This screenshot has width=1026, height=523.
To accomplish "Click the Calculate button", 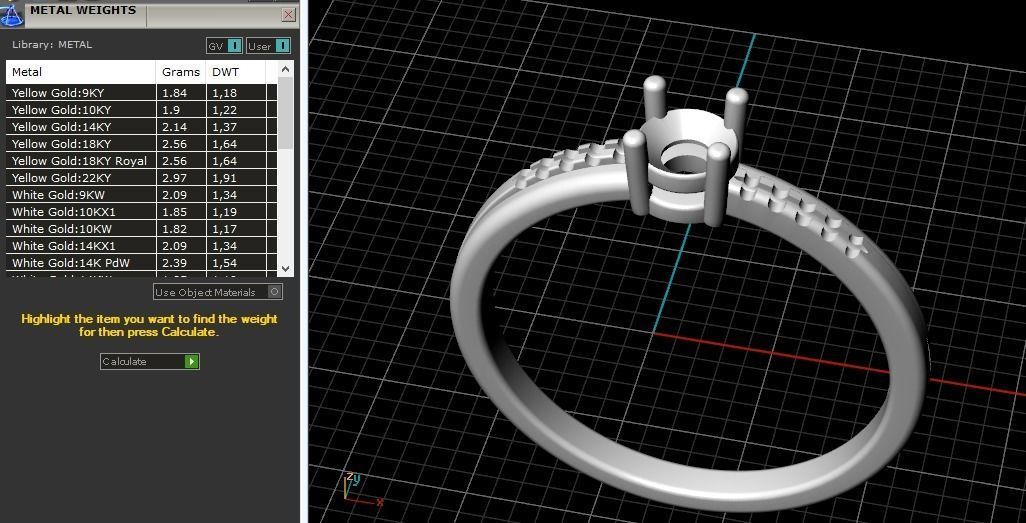I will 149,361.
